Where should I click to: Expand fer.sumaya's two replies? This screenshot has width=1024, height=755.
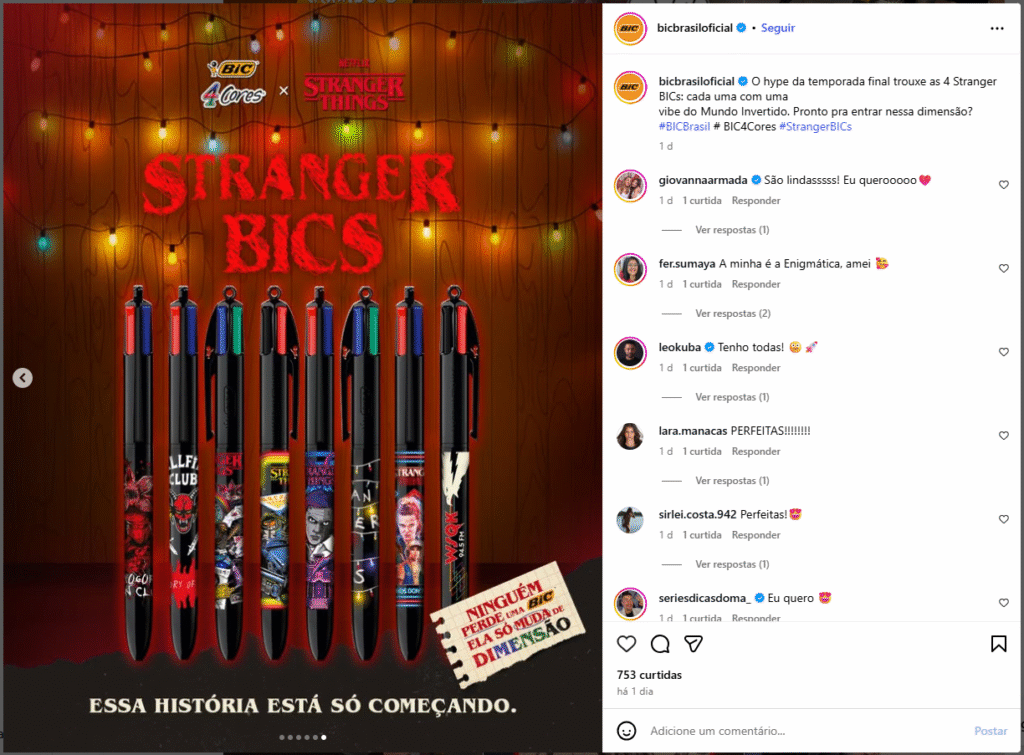(x=733, y=313)
